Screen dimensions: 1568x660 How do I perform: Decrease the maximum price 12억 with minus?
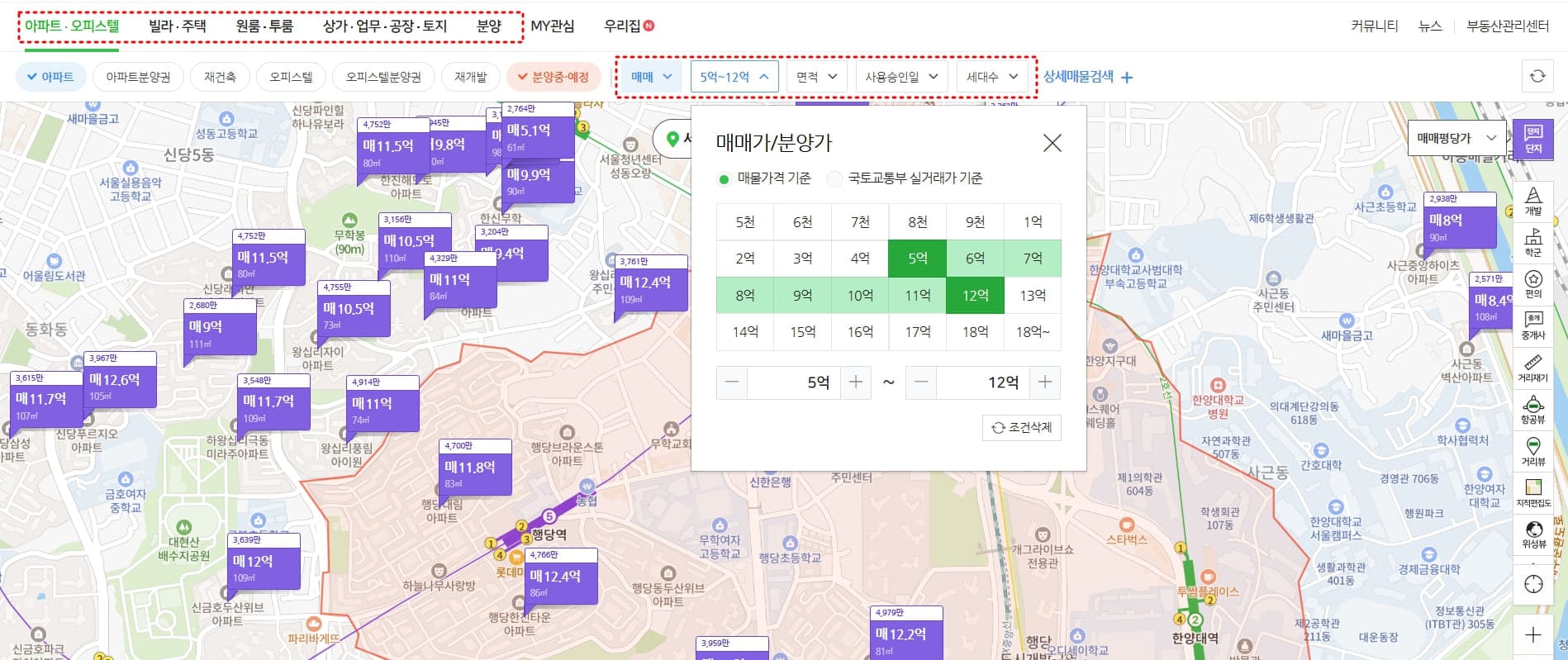click(921, 382)
